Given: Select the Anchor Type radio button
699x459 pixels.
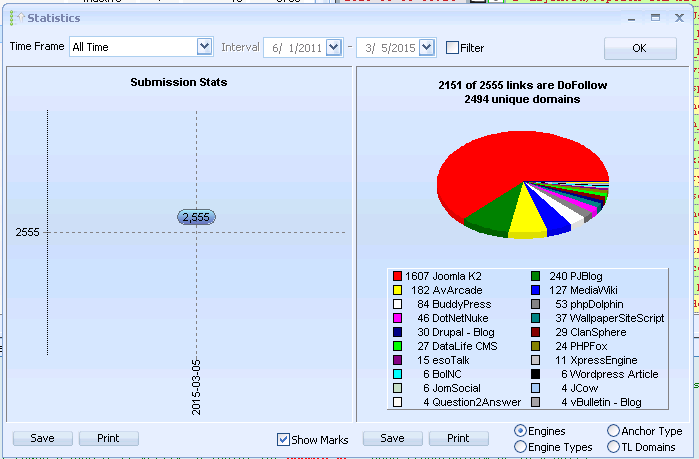Looking at the screenshot, I should [613, 430].
